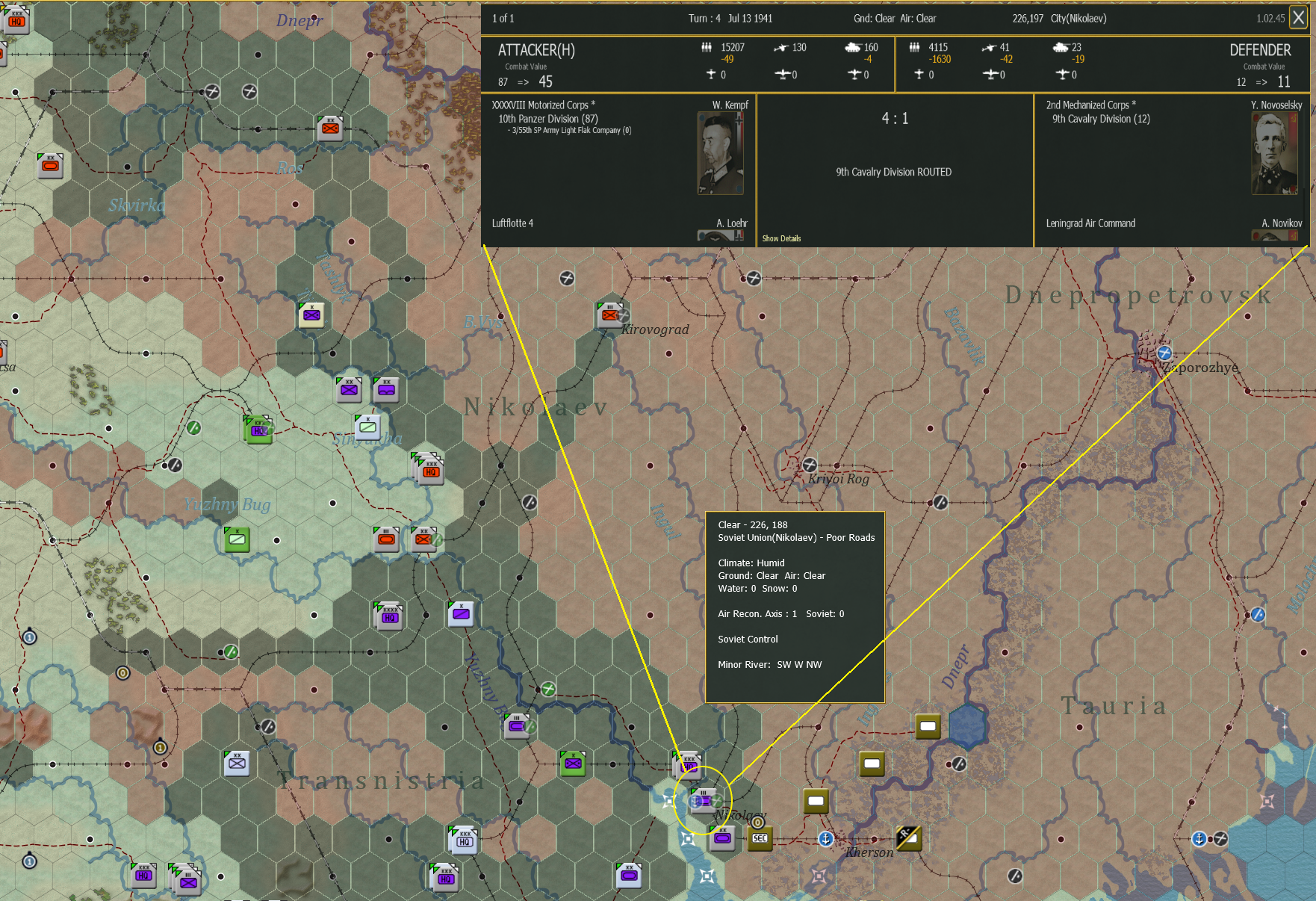The height and width of the screenshot is (901, 1316).
Task: Select the purple armored XX division south of Nikolaev
Action: coord(723,838)
